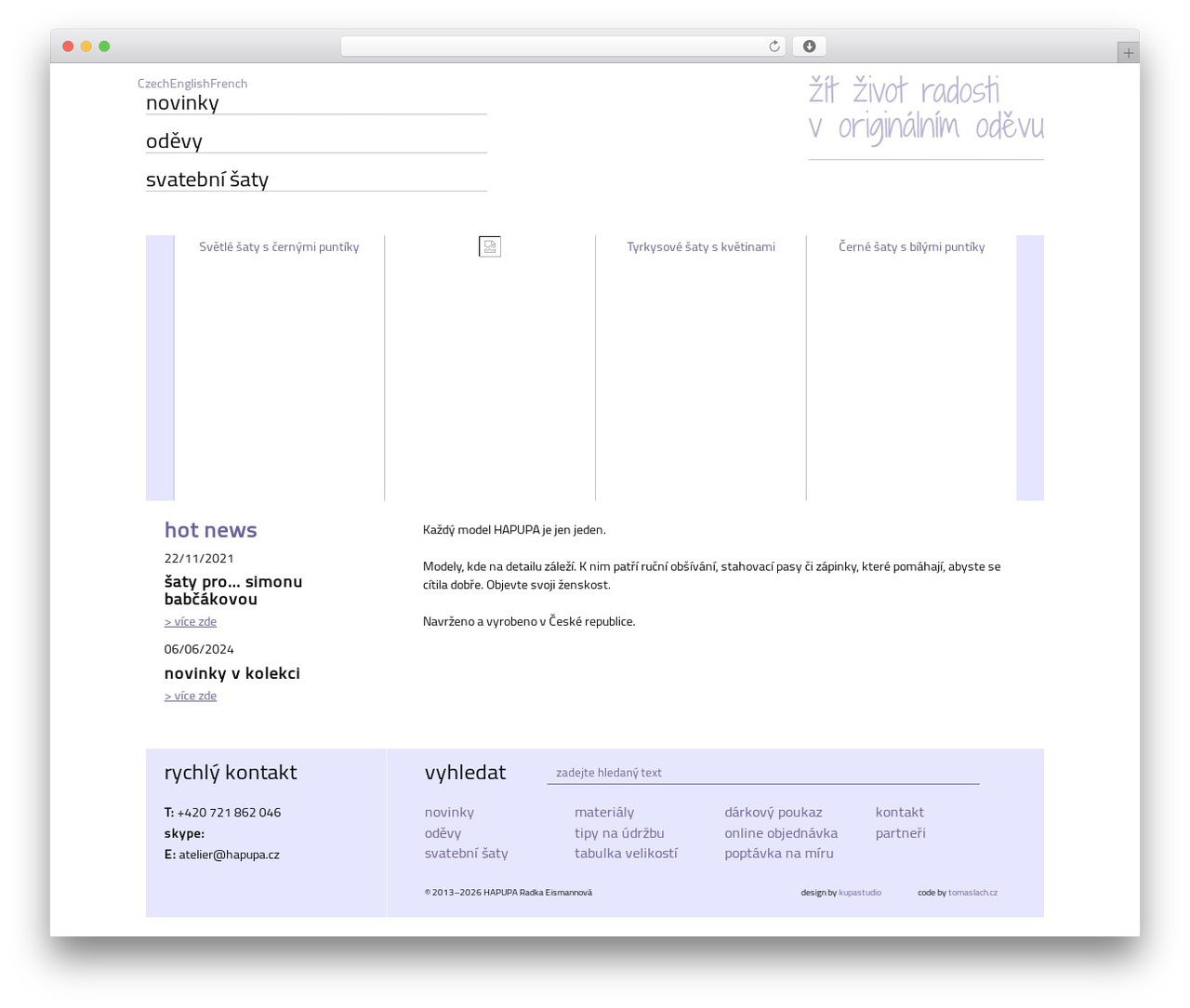Screen dimensions: 1190x1008
Task: Click the right carousel arrow strip
Action: coord(1030,367)
